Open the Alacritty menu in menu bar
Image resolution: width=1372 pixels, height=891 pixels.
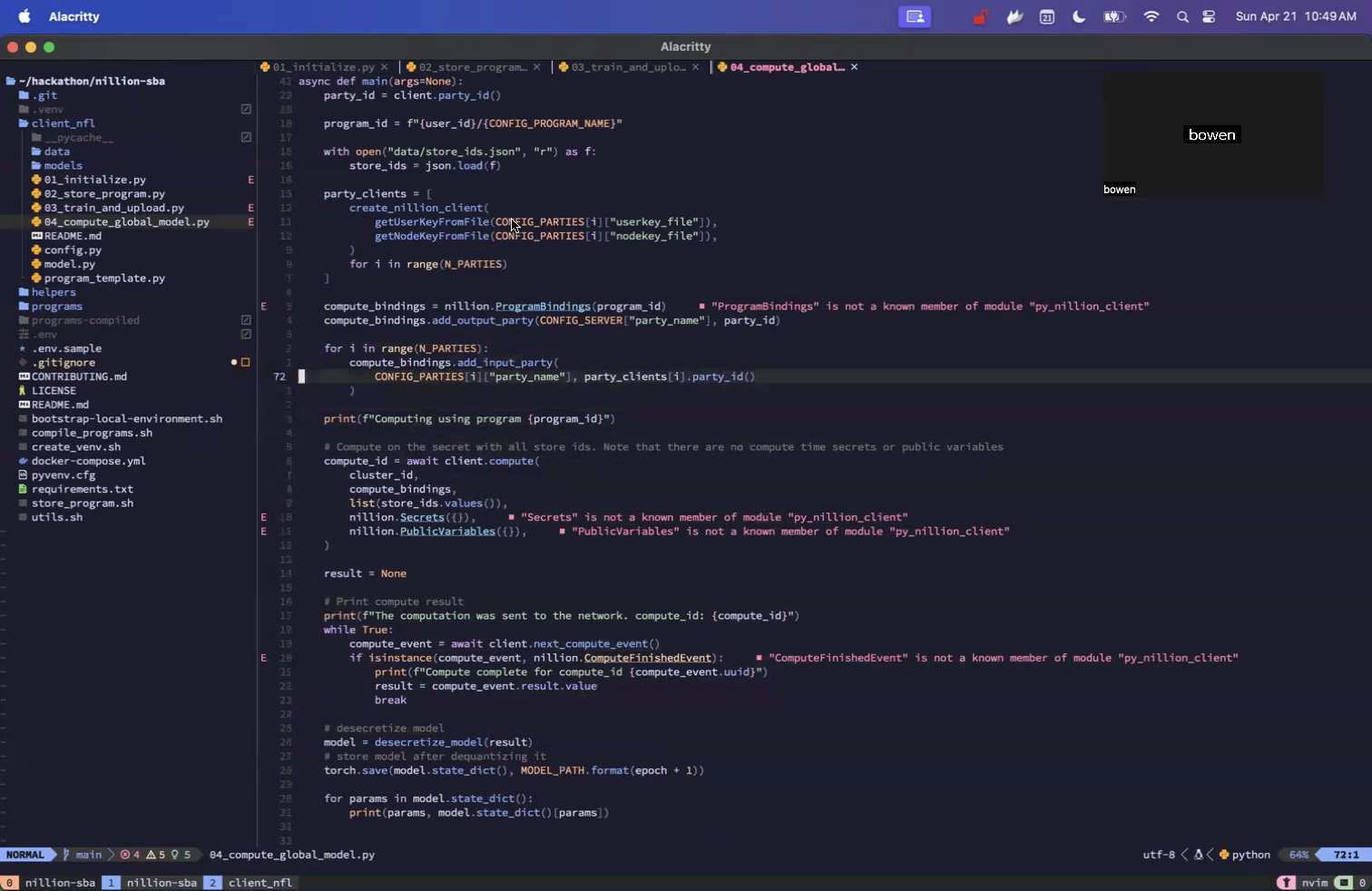point(74,16)
